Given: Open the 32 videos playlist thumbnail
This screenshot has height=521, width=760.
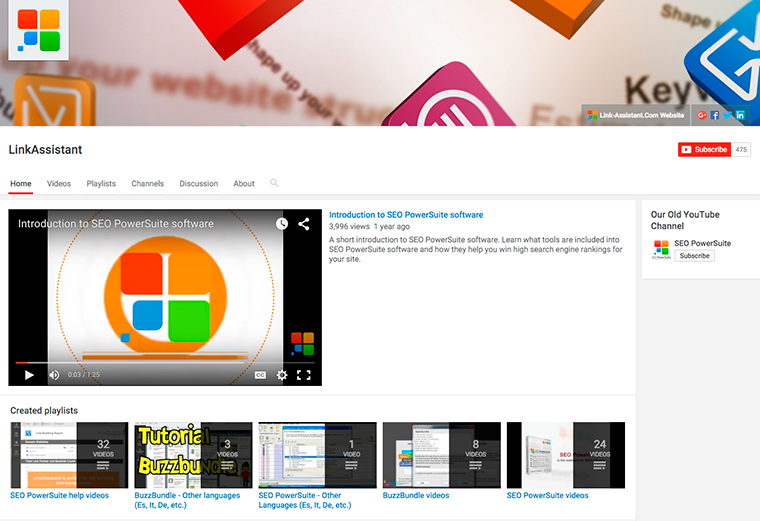Looking at the screenshot, I should tap(69, 455).
